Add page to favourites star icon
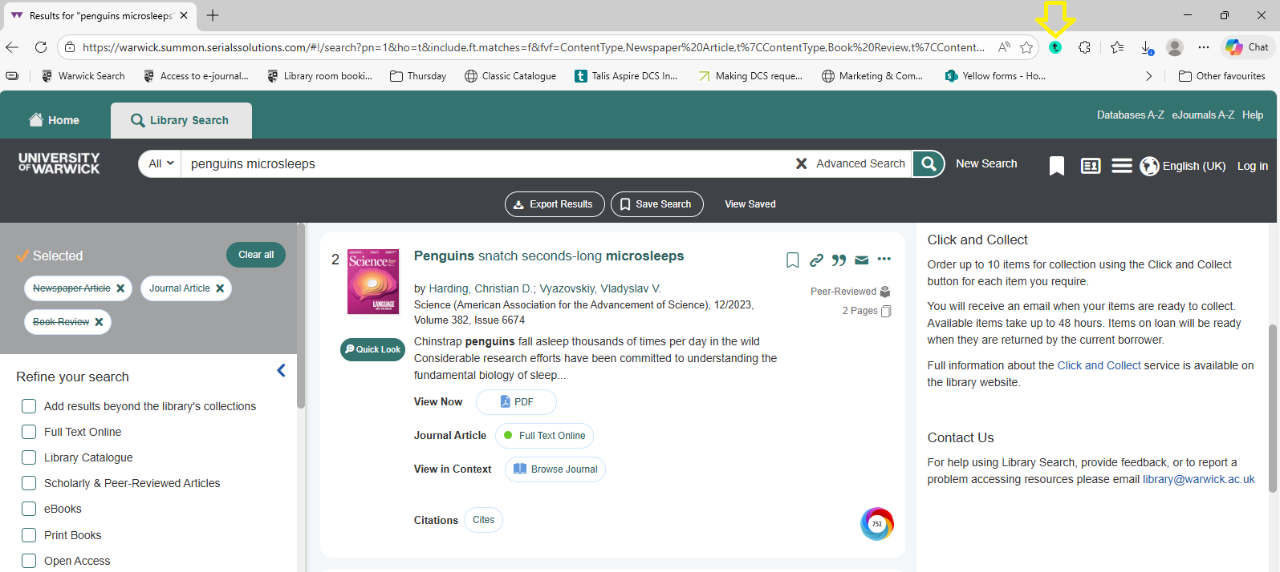Viewport: 1280px width, 572px height. tap(1026, 47)
